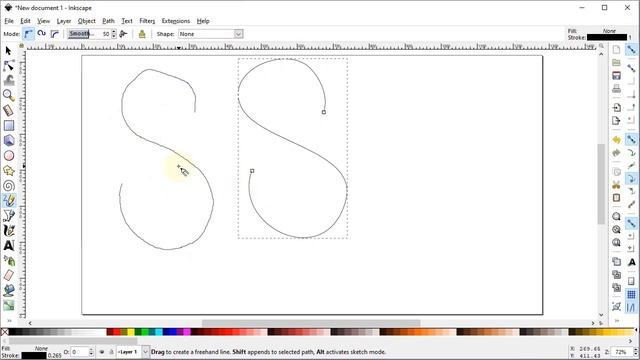This screenshot has height=360, width=640.
Task: Click the Cut scissors icon
Action: tap(616, 185)
